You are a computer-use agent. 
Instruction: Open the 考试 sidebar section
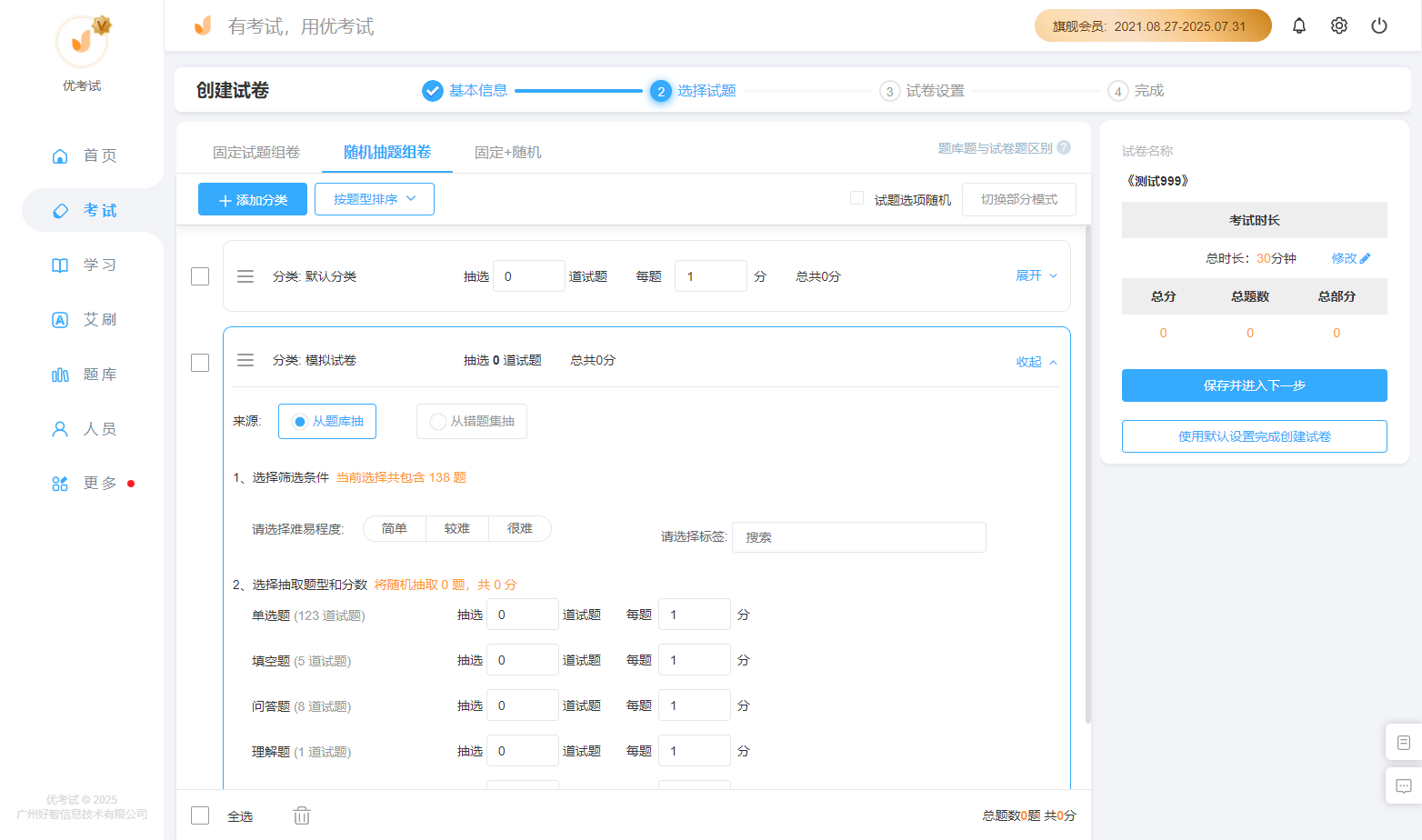click(84, 210)
